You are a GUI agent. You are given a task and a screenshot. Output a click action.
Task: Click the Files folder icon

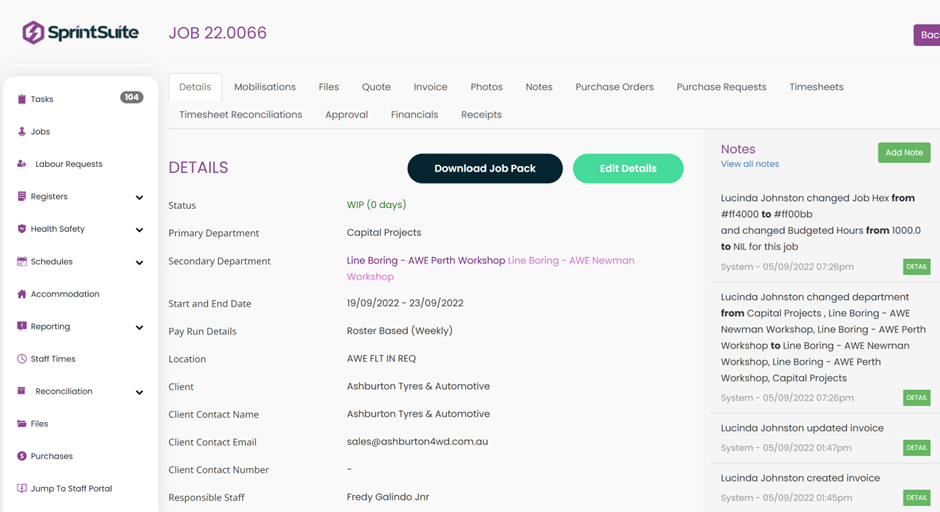[22, 423]
